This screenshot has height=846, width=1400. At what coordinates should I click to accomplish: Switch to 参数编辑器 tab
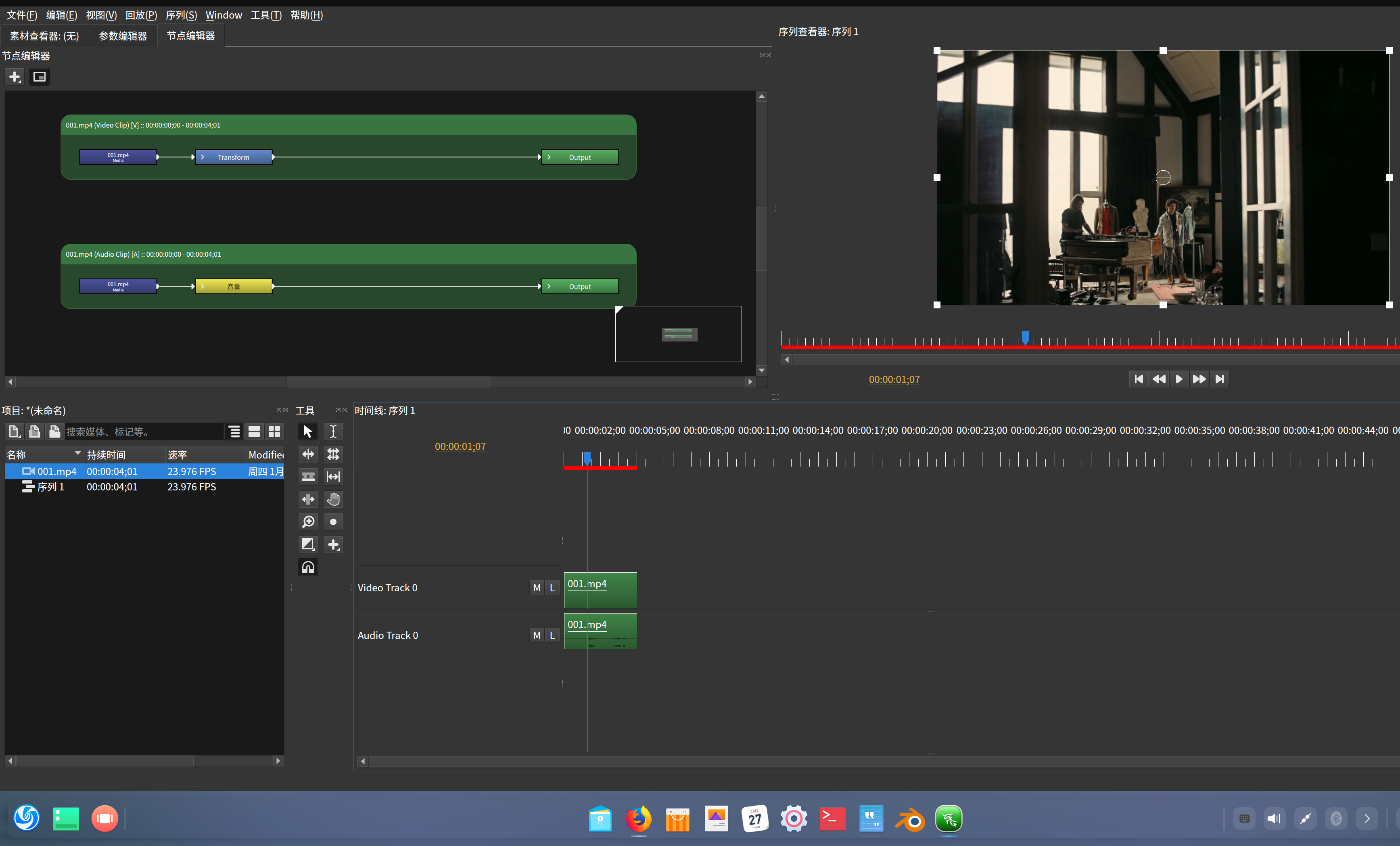123,36
